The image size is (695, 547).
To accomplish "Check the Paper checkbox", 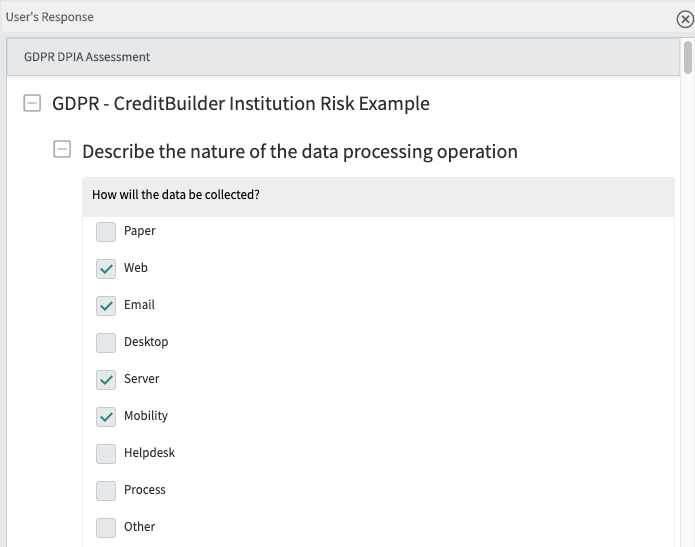I will 106,232.
